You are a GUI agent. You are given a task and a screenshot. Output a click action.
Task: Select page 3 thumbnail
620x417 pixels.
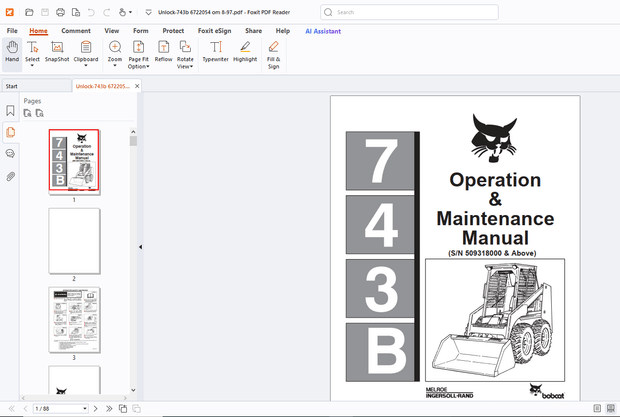point(74,319)
